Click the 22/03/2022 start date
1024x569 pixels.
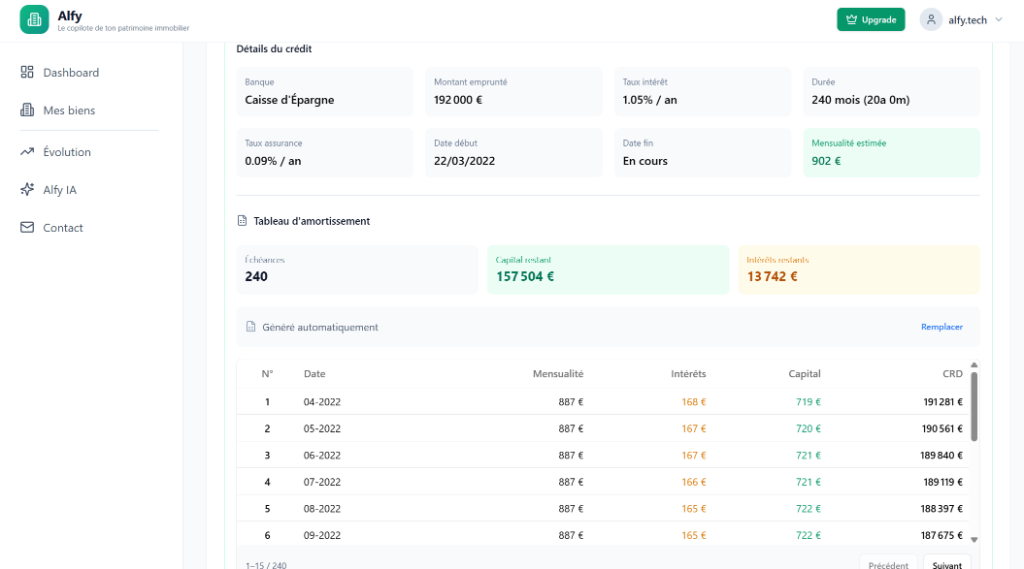pyautogui.click(x=464, y=161)
